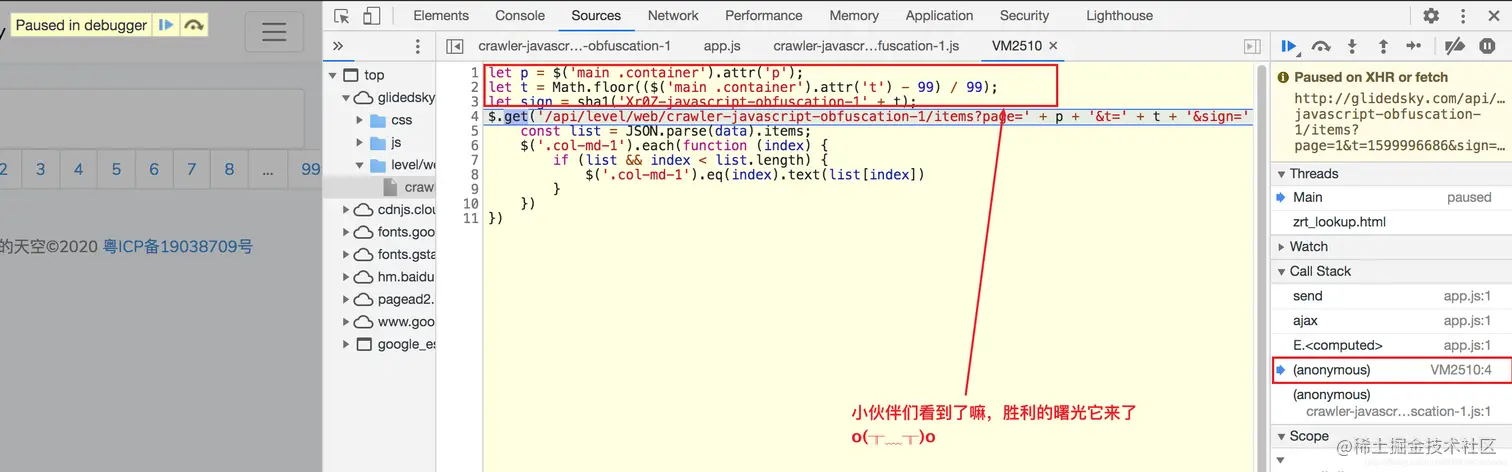Step over using the page overlay arrow icon

click(x=194, y=25)
